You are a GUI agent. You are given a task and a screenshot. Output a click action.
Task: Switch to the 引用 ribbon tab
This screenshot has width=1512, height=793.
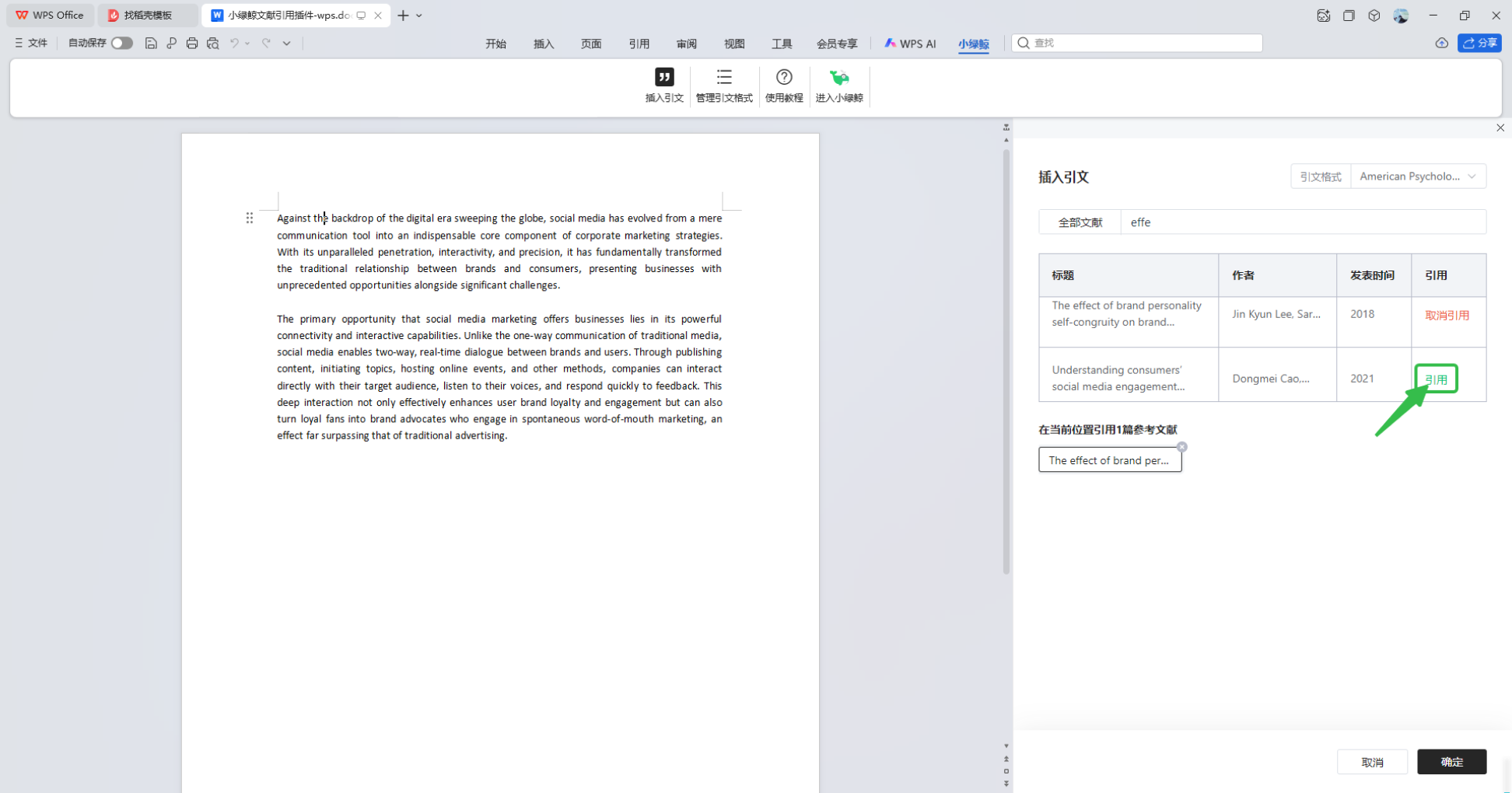[x=639, y=44]
